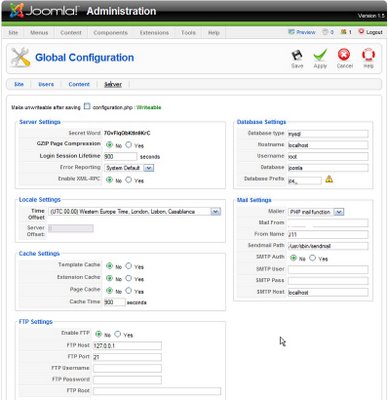388x400 pixels.
Task: Click the FTP Password field
Action: click(x=127, y=380)
